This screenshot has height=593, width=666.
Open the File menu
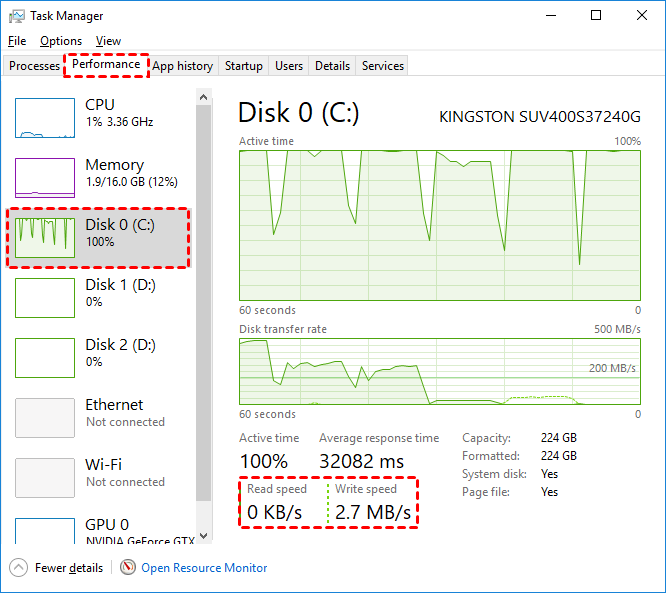(17, 41)
